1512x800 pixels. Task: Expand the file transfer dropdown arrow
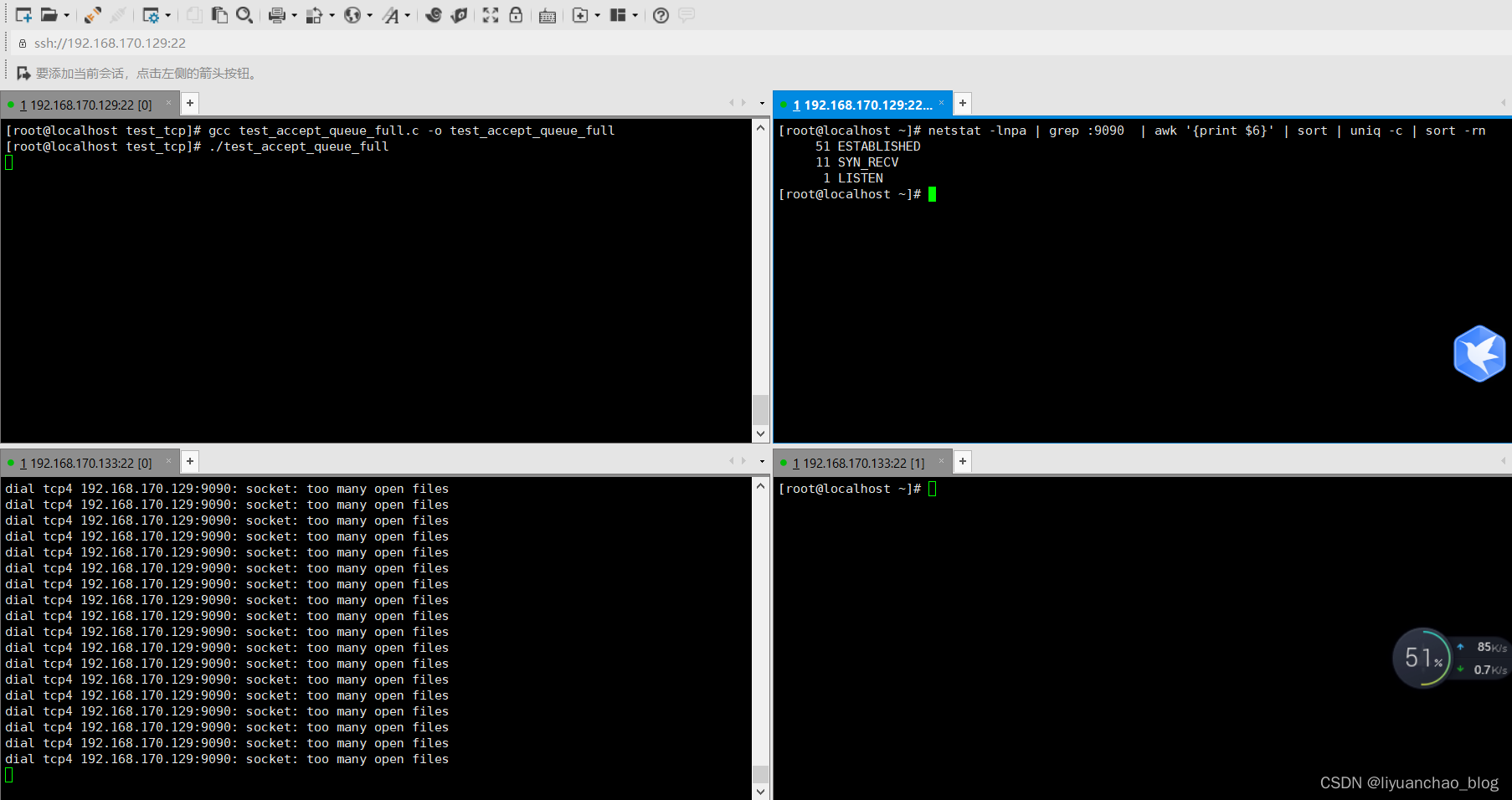pos(332,15)
